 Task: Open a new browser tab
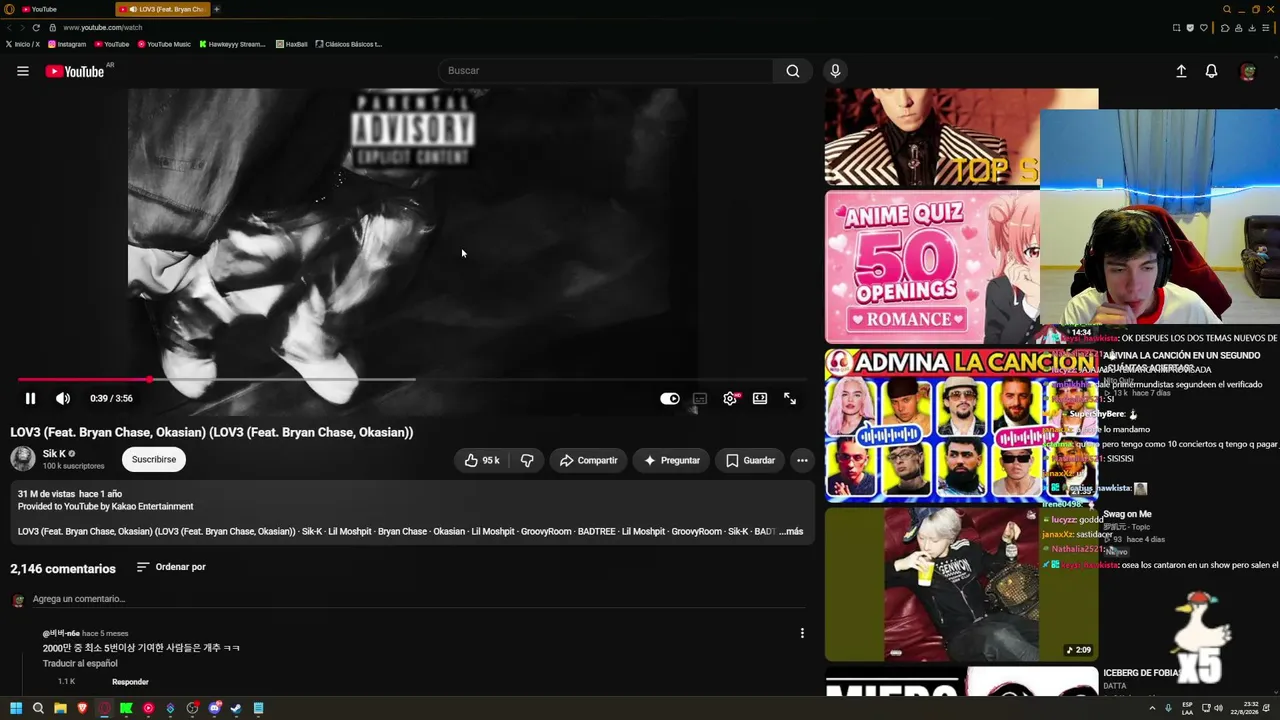[x=217, y=9]
